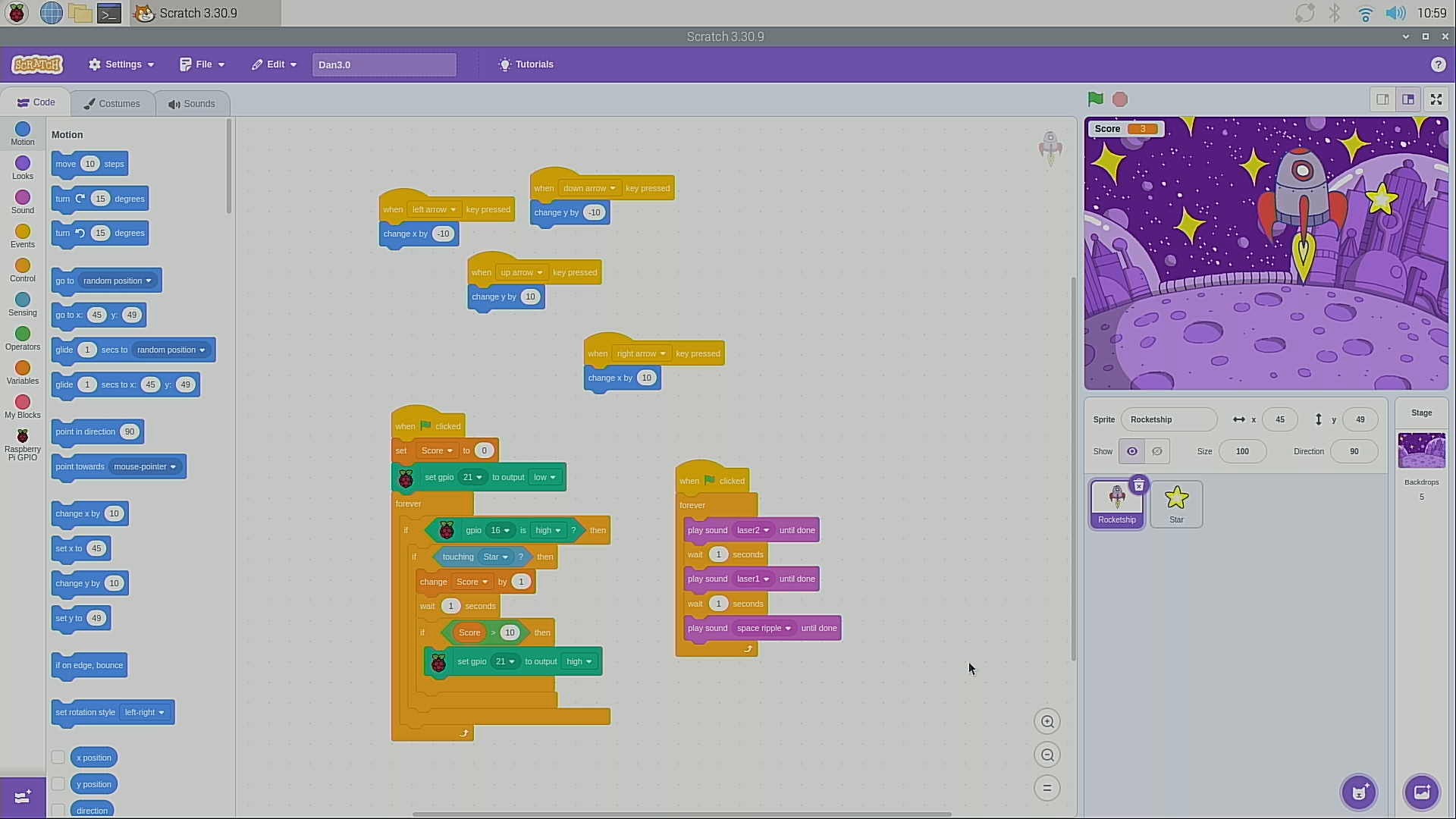Zoom out on the code workspace
Image resolution: width=1456 pixels, height=819 pixels.
[x=1047, y=755]
